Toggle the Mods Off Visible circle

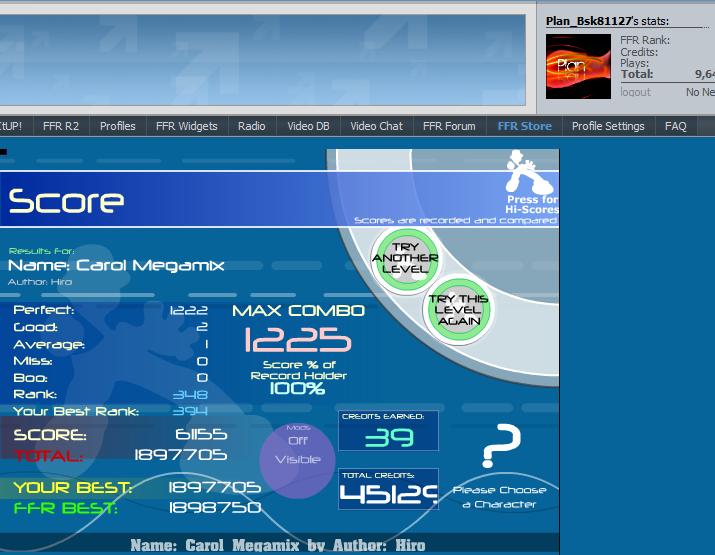(x=297, y=460)
